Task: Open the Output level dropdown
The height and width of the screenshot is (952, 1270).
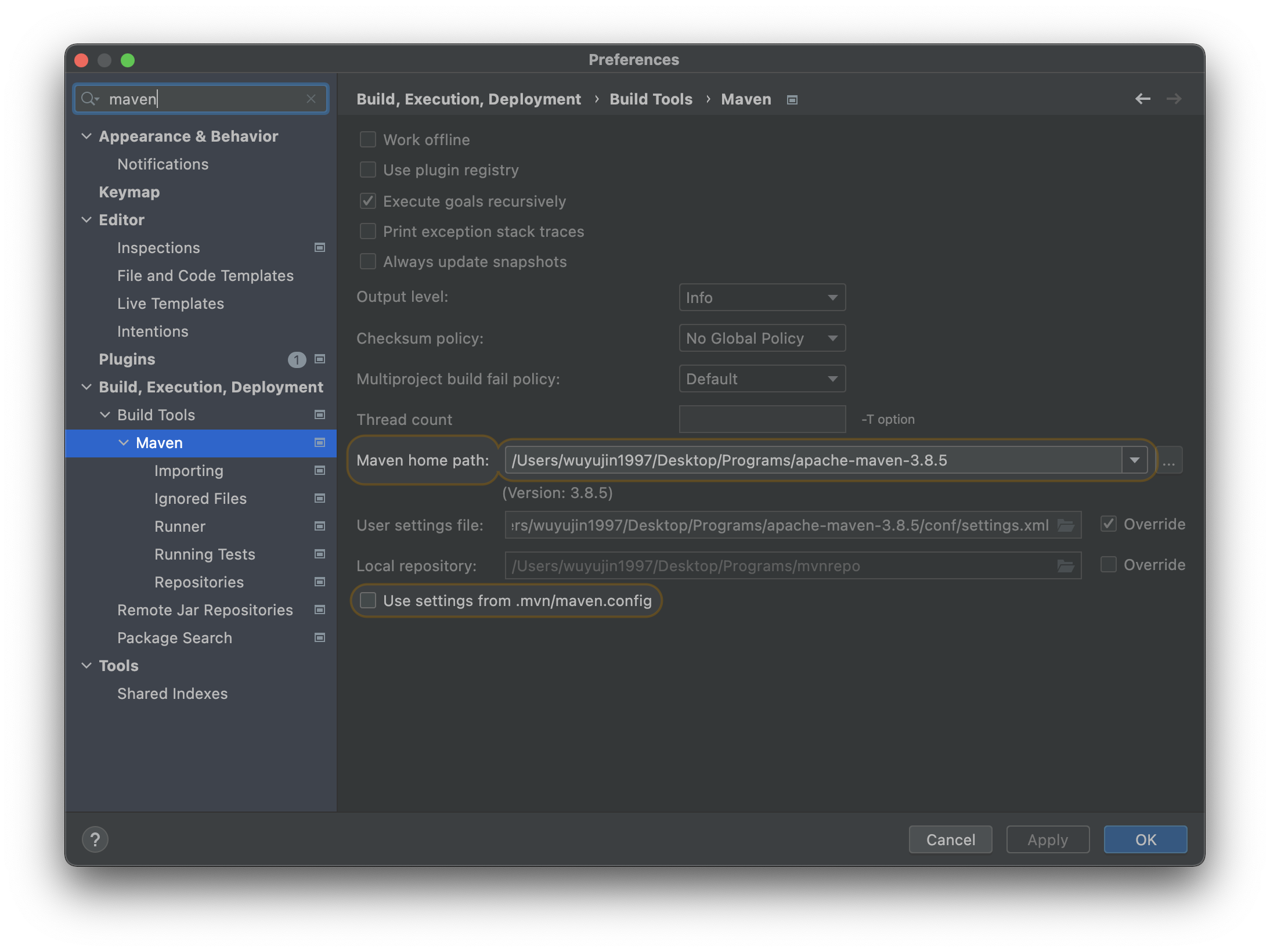Action: pyautogui.click(x=762, y=298)
